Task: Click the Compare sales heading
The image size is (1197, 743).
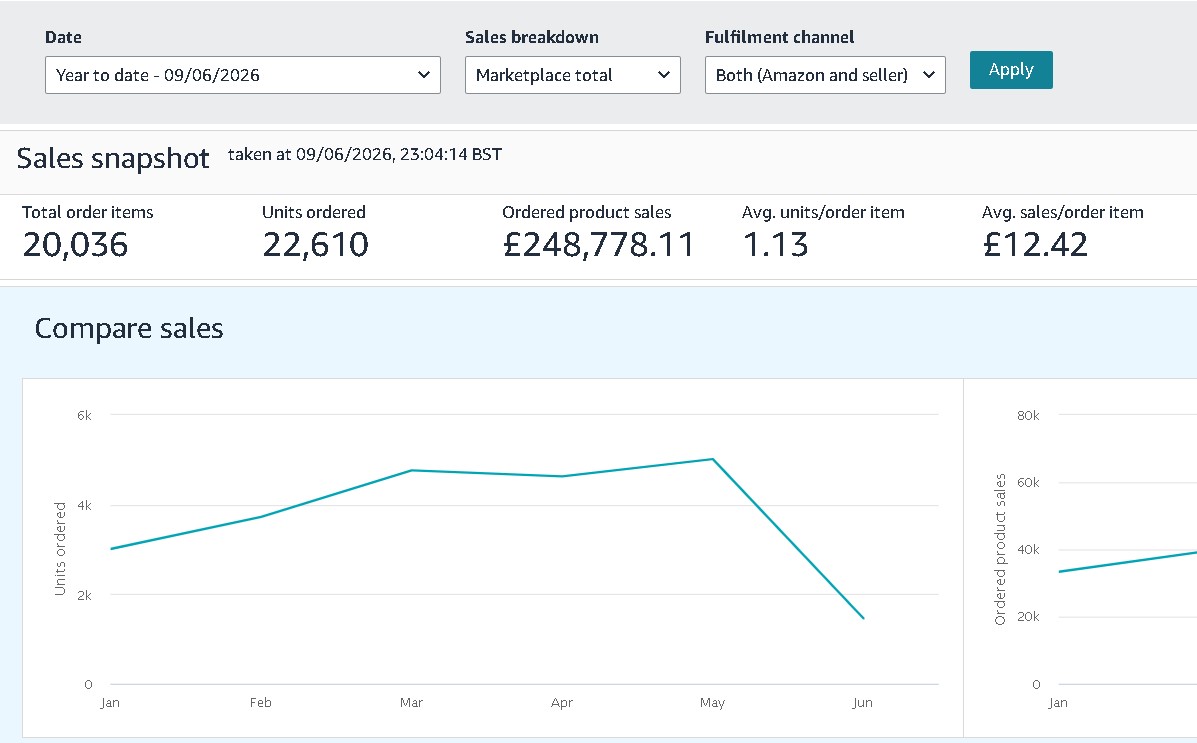Action: coord(129,328)
